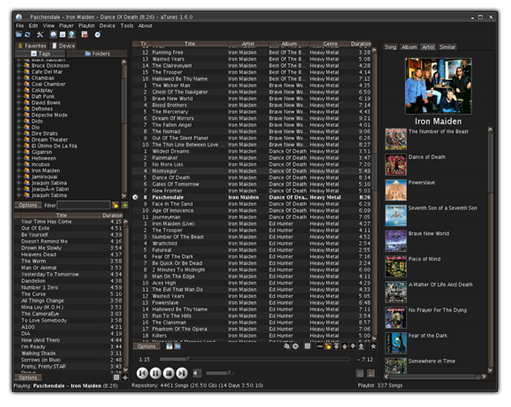Toggle mute with the speaker button

[x=197, y=373]
